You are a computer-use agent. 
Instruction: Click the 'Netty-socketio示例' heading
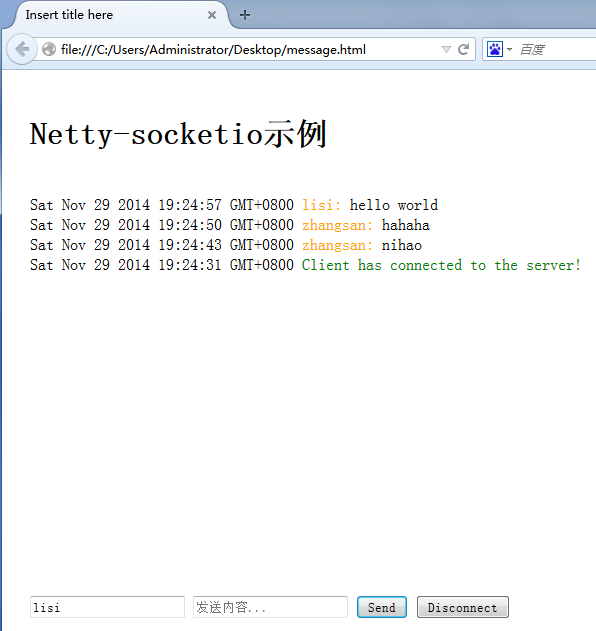(178, 134)
